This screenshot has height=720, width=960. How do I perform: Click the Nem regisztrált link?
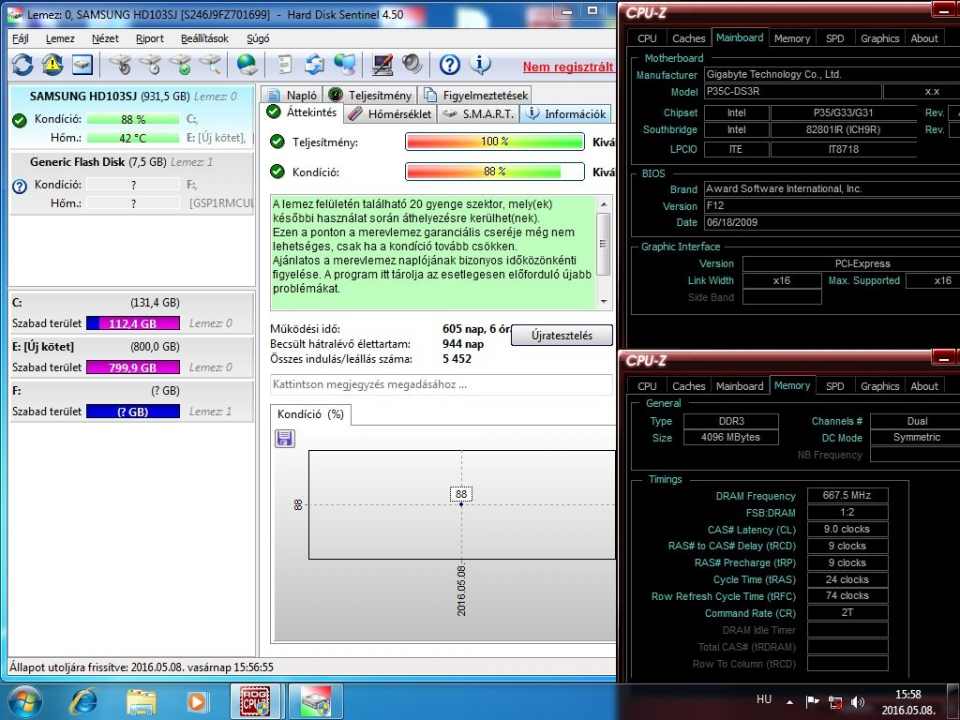tap(568, 67)
